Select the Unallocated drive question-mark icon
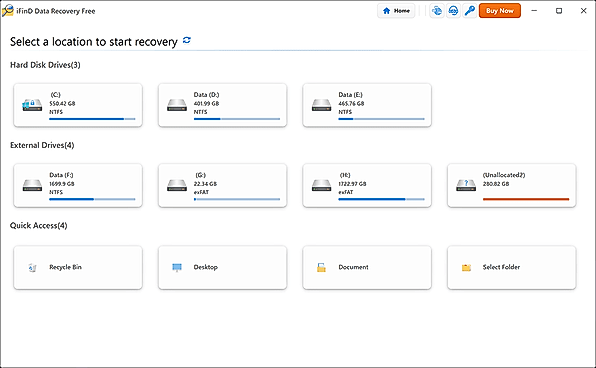 466,185
